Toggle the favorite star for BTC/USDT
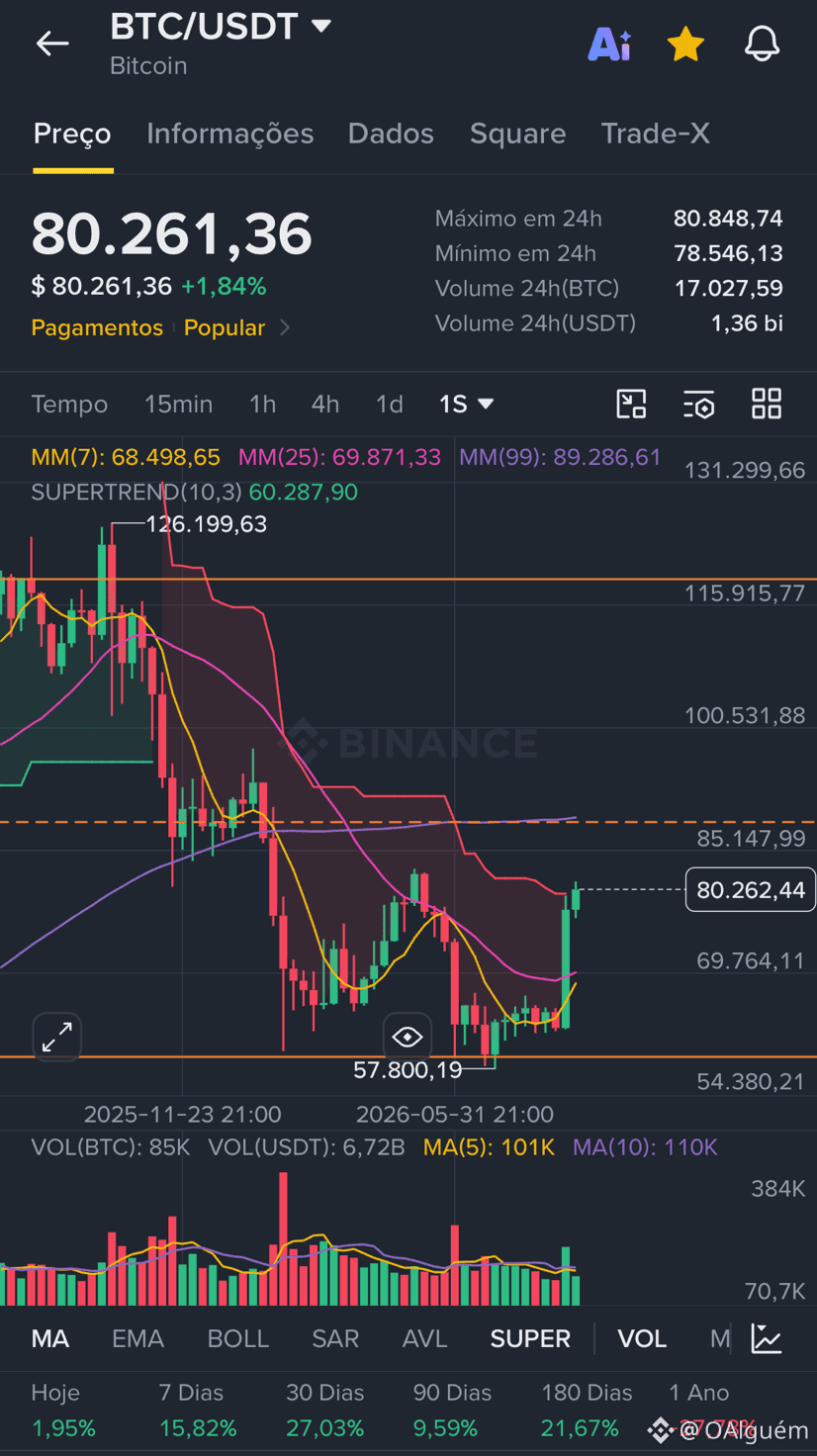The height and width of the screenshot is (1456, 817). (685, 45)
